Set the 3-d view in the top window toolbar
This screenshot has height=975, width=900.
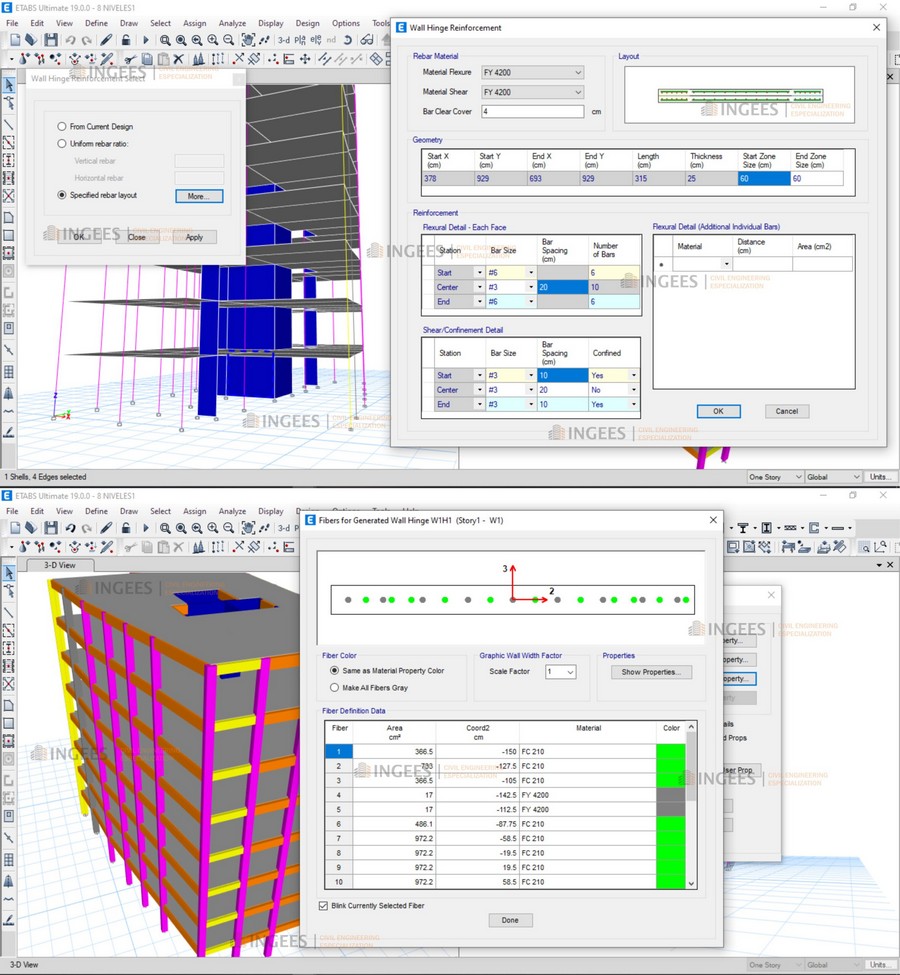click(284, 40)
